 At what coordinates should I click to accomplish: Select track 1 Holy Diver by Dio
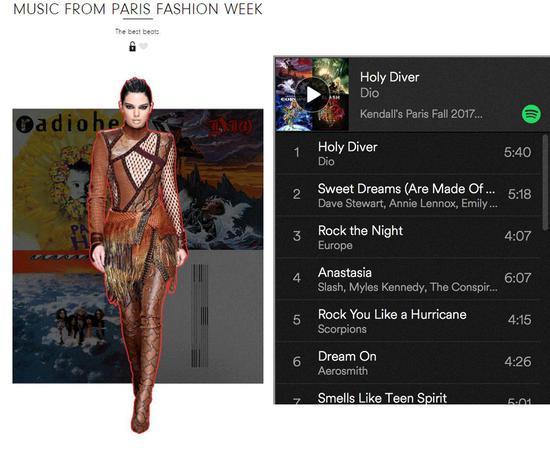point(409,154)
